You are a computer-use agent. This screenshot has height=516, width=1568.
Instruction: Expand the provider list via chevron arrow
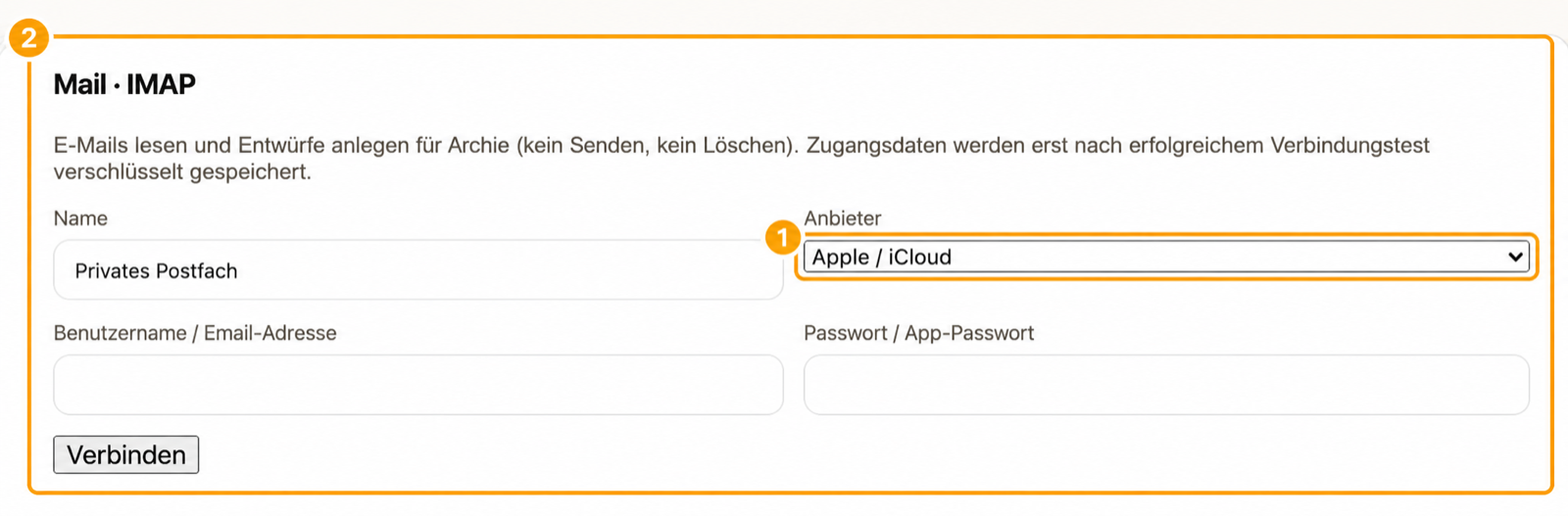point(1515,258)
